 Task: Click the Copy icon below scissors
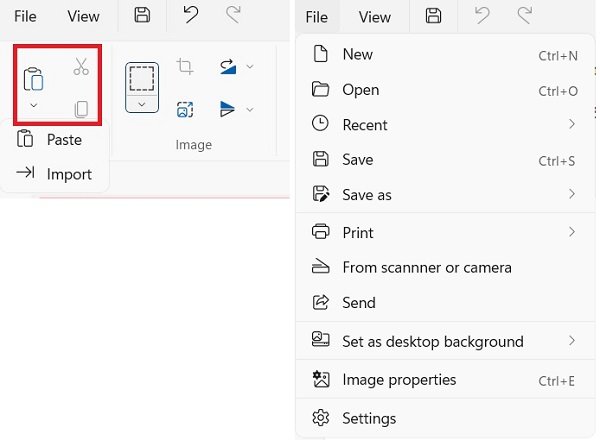pos(81,109)
